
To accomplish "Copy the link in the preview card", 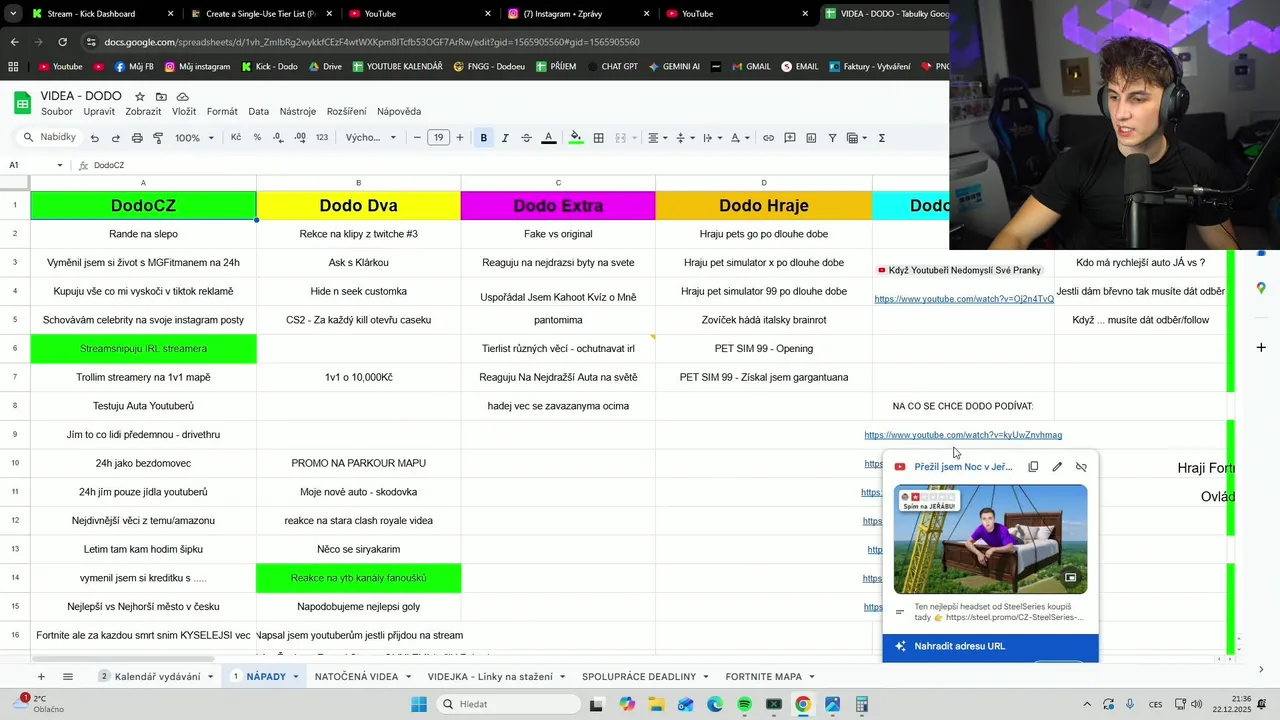I will 1033,467.
